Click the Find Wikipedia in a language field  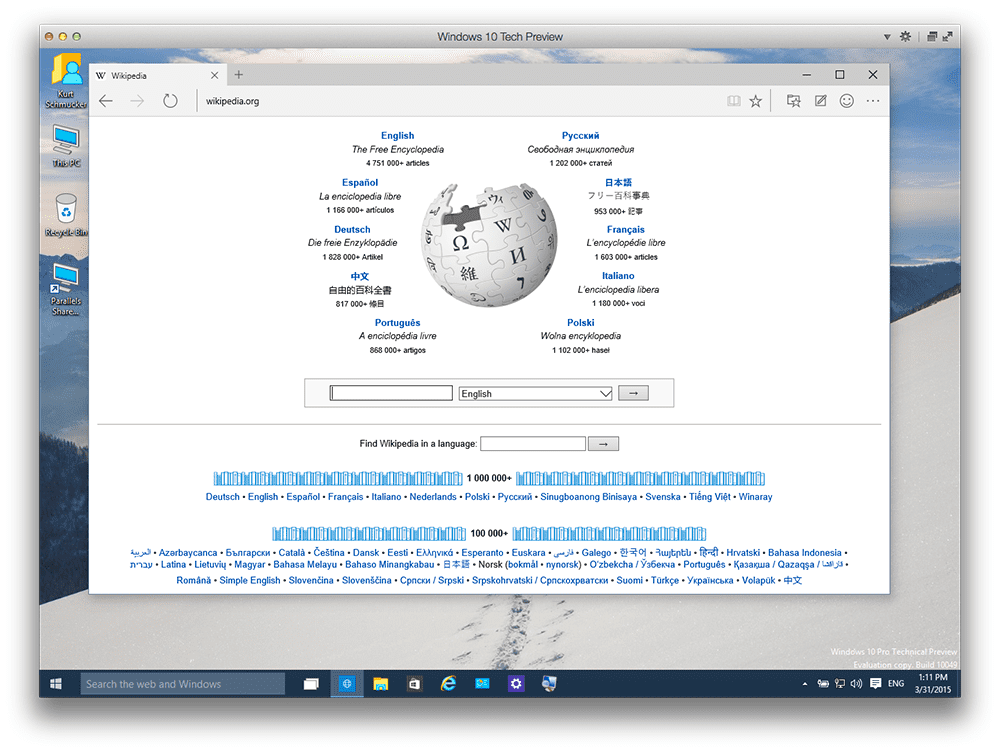click(533, 443)
